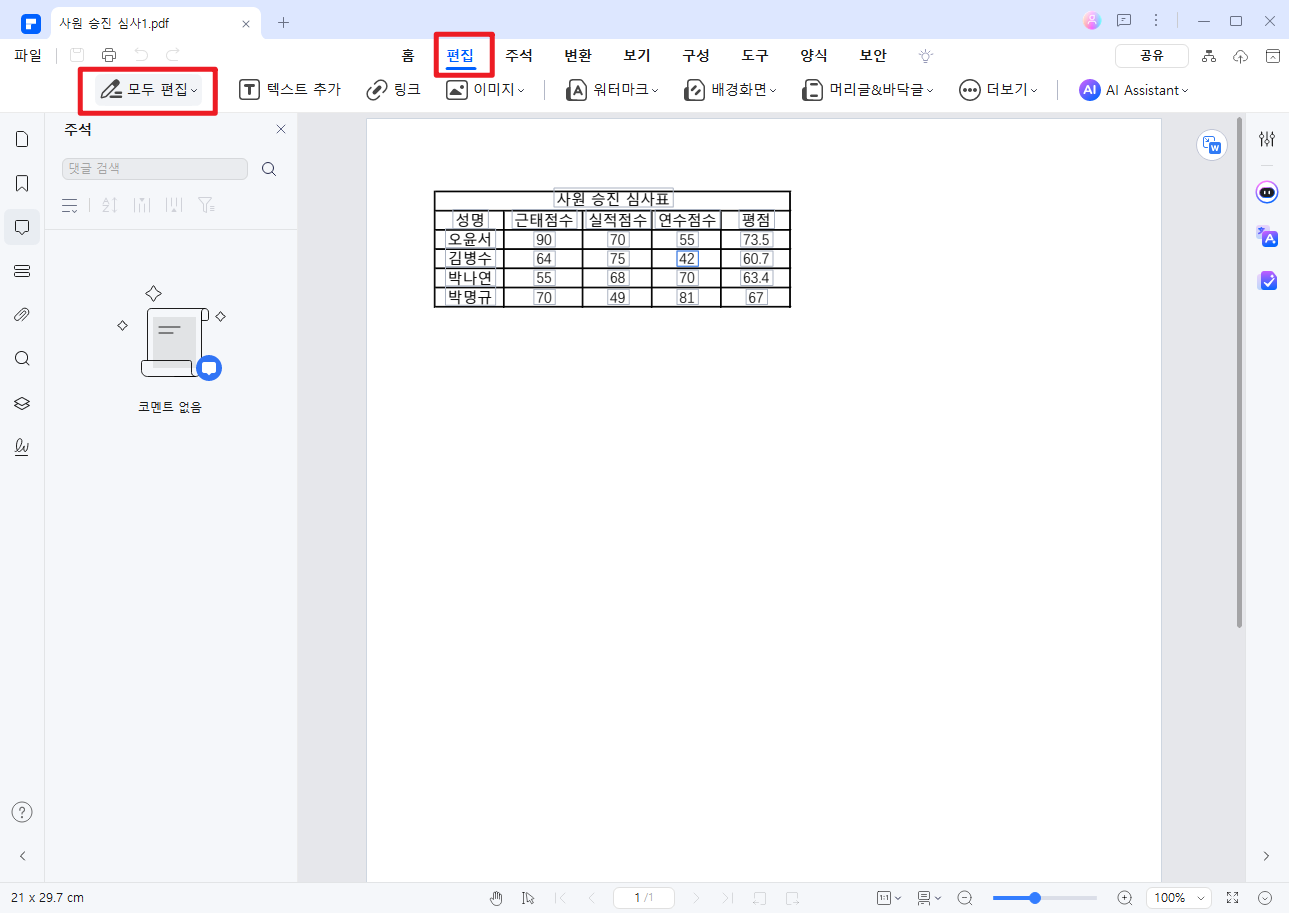1289x913 pixels.
Task: Toggle the page thumbnails panel icon
Action: tap(22, 139)
